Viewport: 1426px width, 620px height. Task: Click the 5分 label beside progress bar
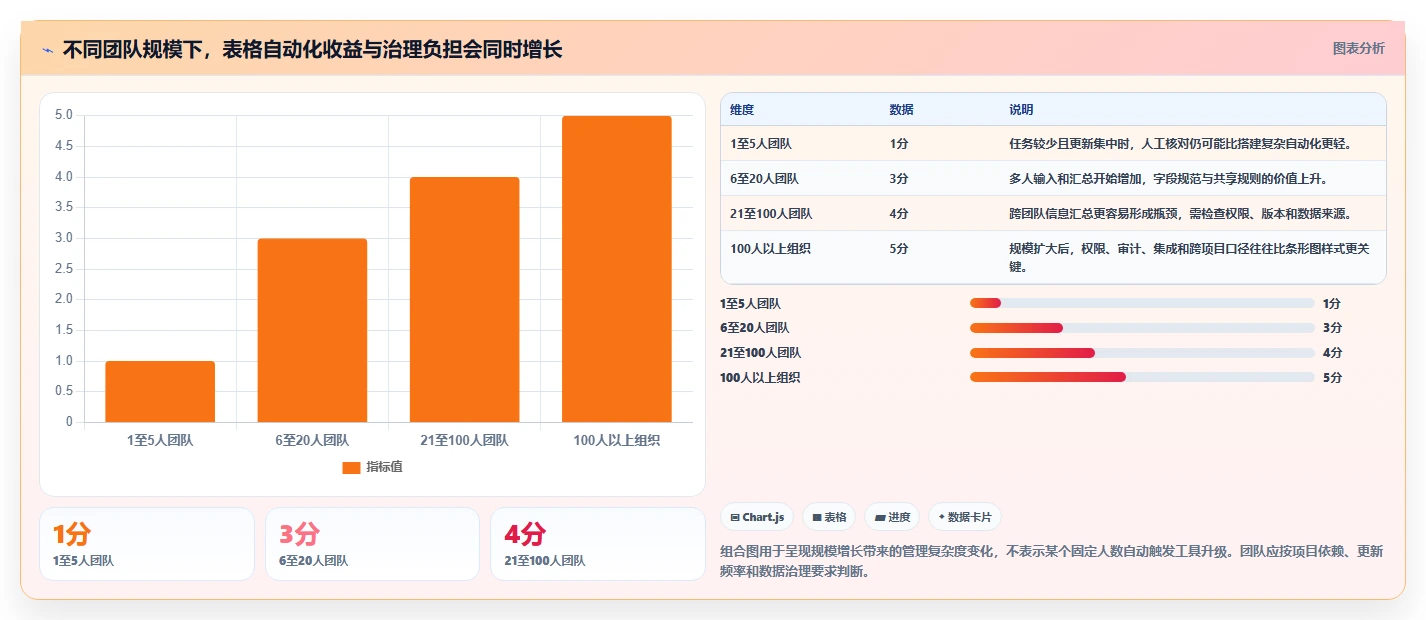pyautogui.click(x=1332, y=377)
